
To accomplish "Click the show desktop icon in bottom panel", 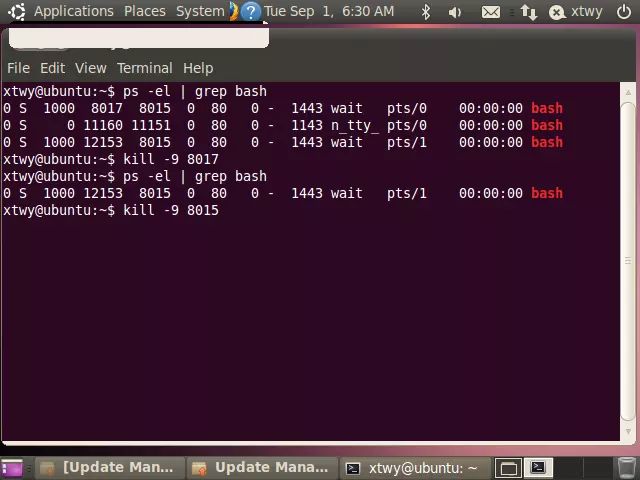I will click(x=13, y=468).
